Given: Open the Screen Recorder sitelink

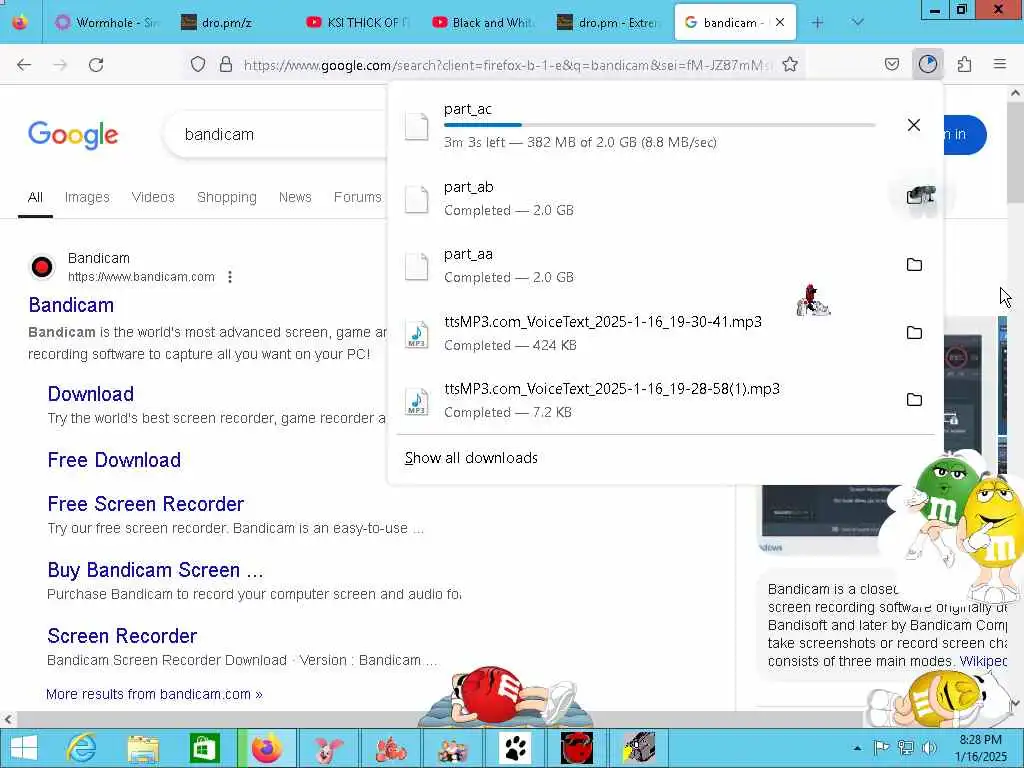Looking at the screenshot, I should pyautogui.click(x=122, y=635).
